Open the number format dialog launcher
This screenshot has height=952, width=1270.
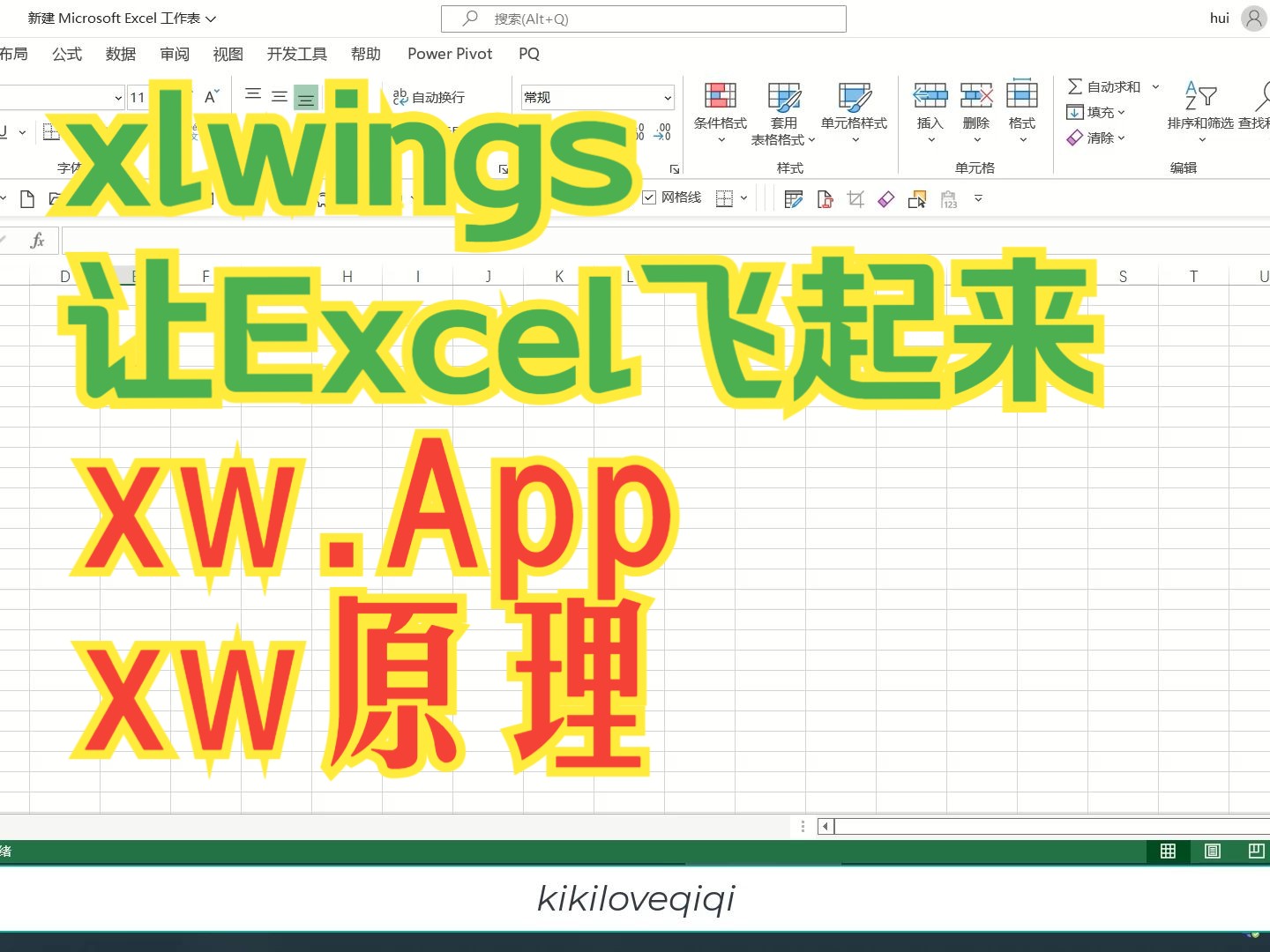tap(675, 168)
